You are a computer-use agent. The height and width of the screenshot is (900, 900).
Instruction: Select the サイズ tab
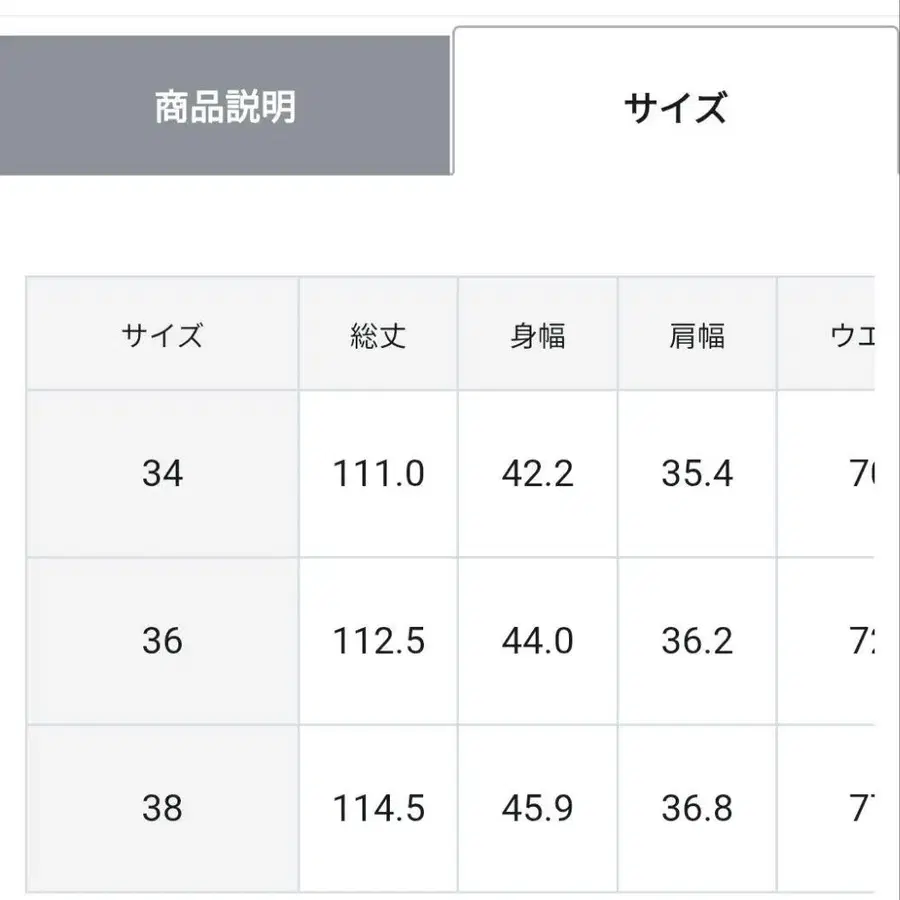click(675, 106)
